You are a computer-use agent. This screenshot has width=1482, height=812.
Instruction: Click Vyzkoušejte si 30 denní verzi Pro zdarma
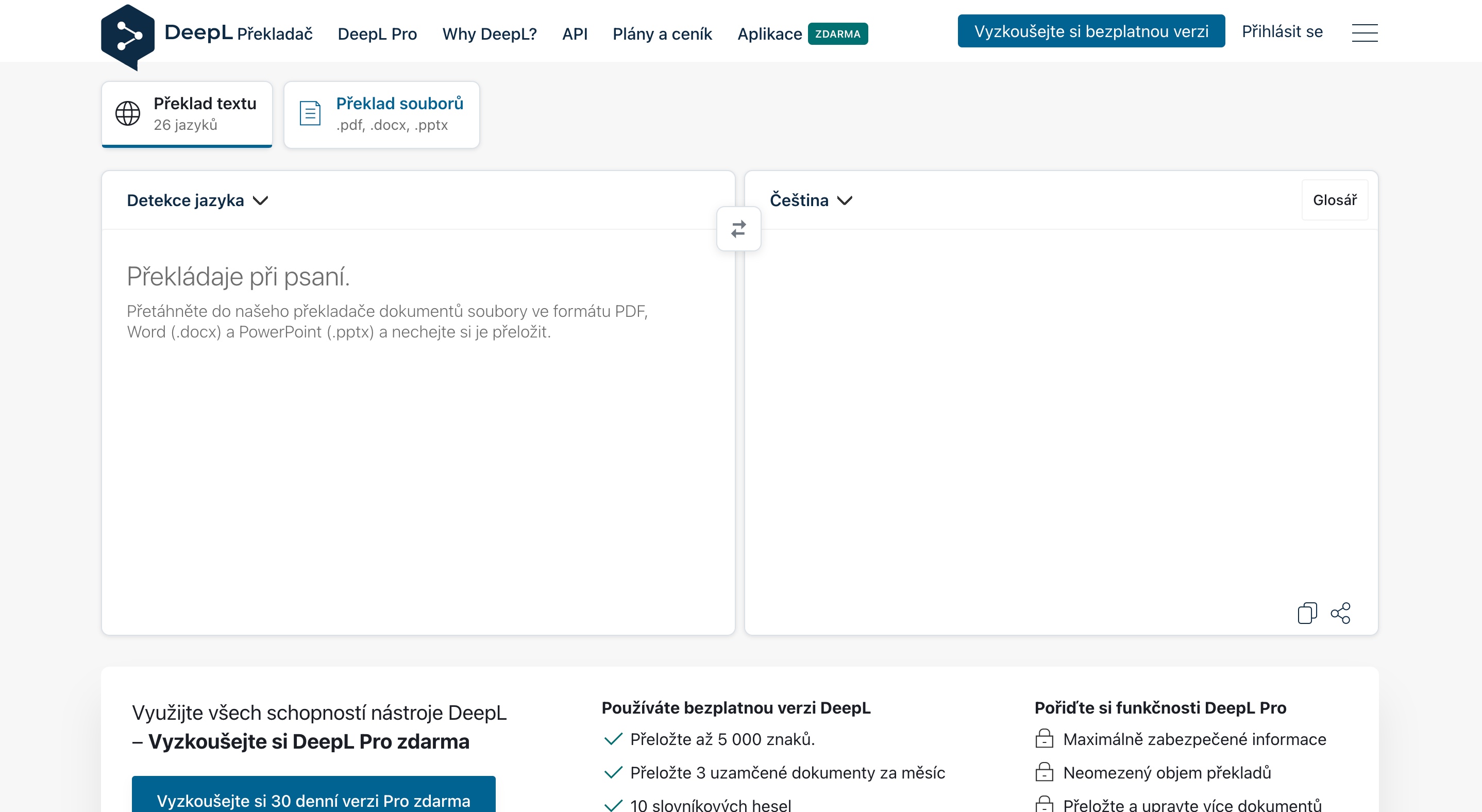click(313, 799)
